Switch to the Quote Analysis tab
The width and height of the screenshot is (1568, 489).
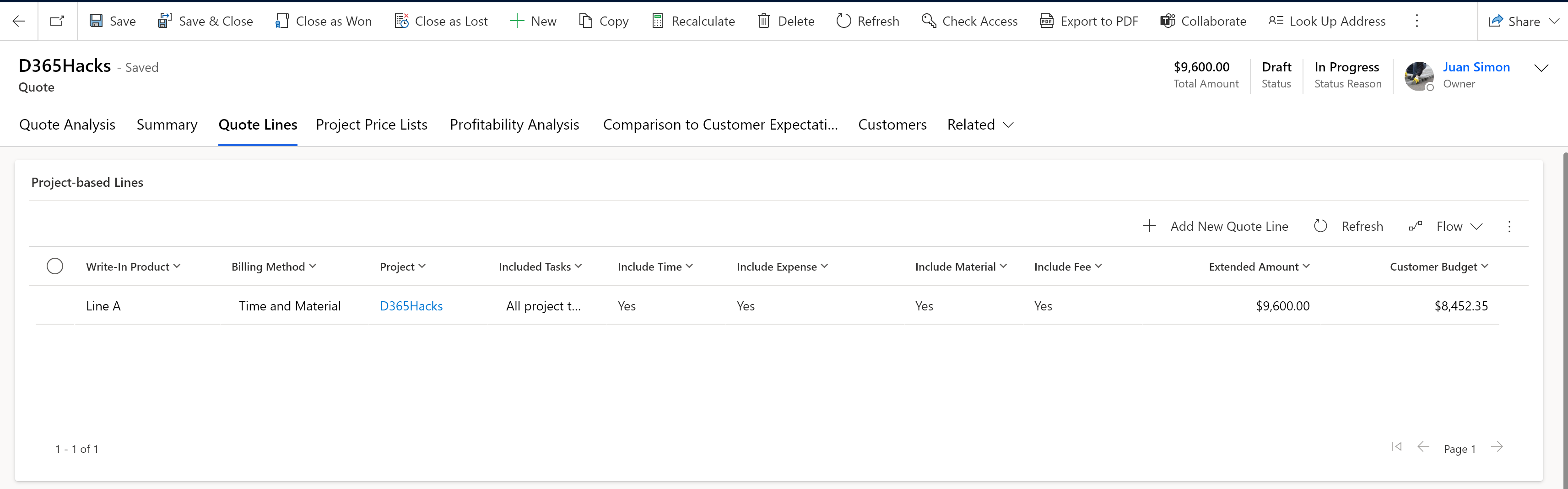click(67, 125)
